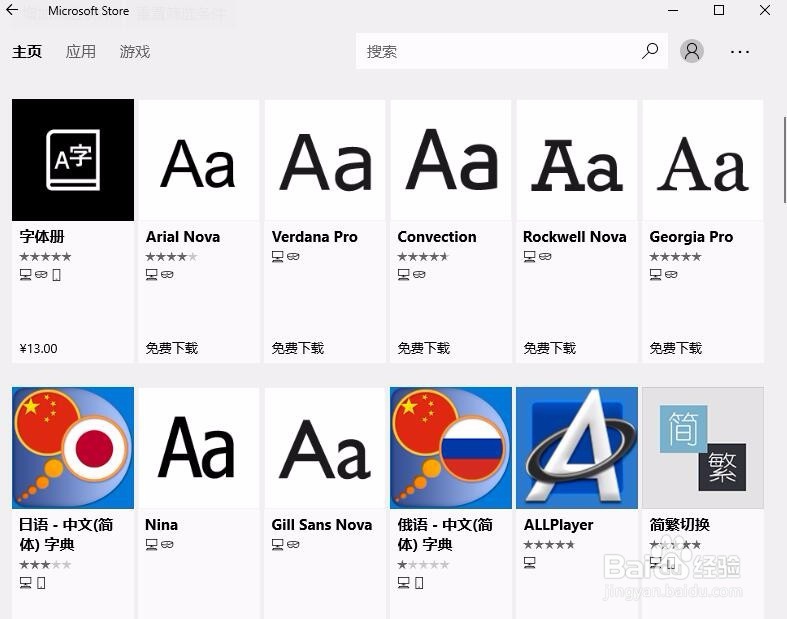
Task: Click the 免费下载 link under Verdana Pro
Action: coord(298,348)
